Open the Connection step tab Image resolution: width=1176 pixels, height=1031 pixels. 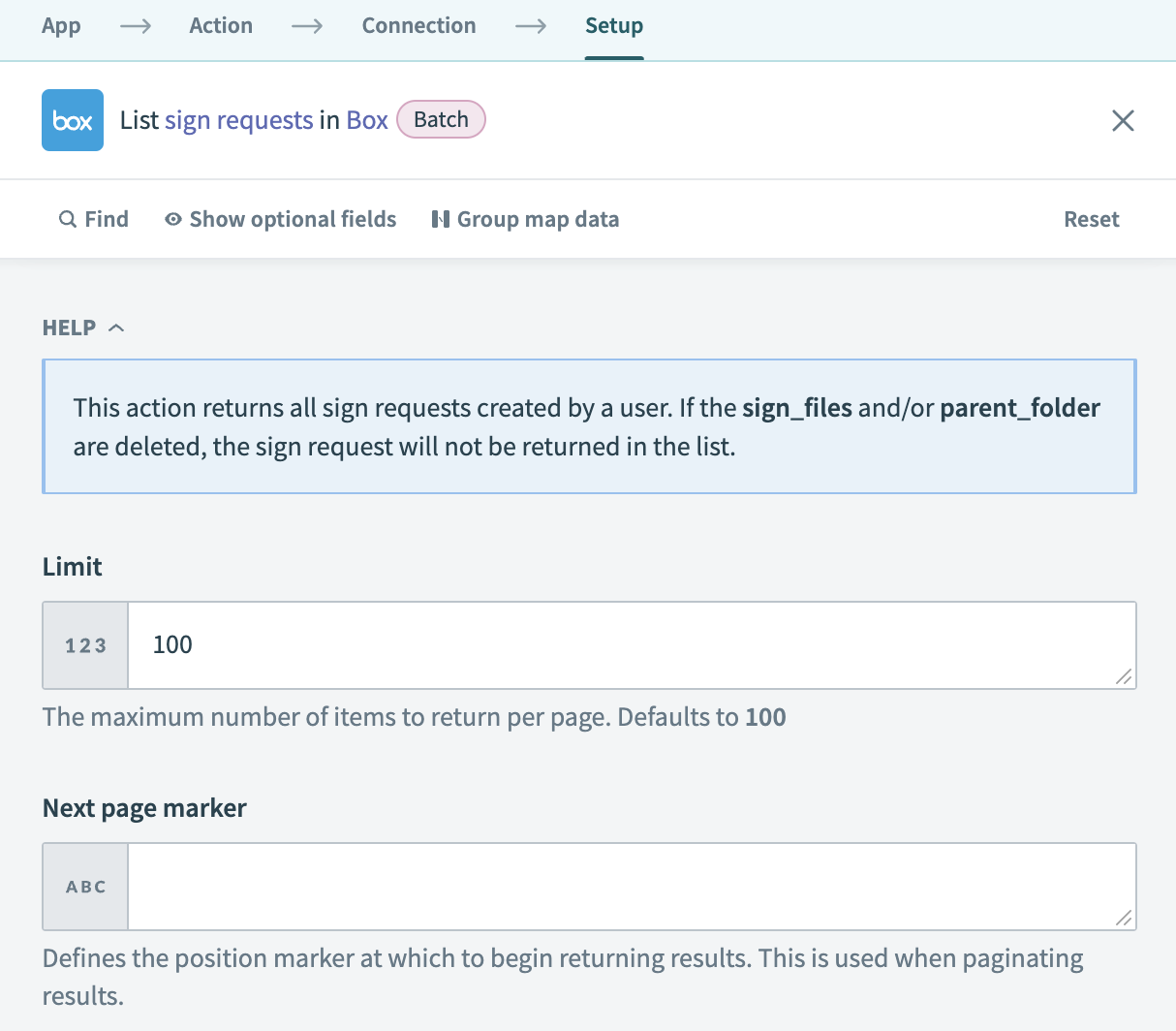click(418, 25)
